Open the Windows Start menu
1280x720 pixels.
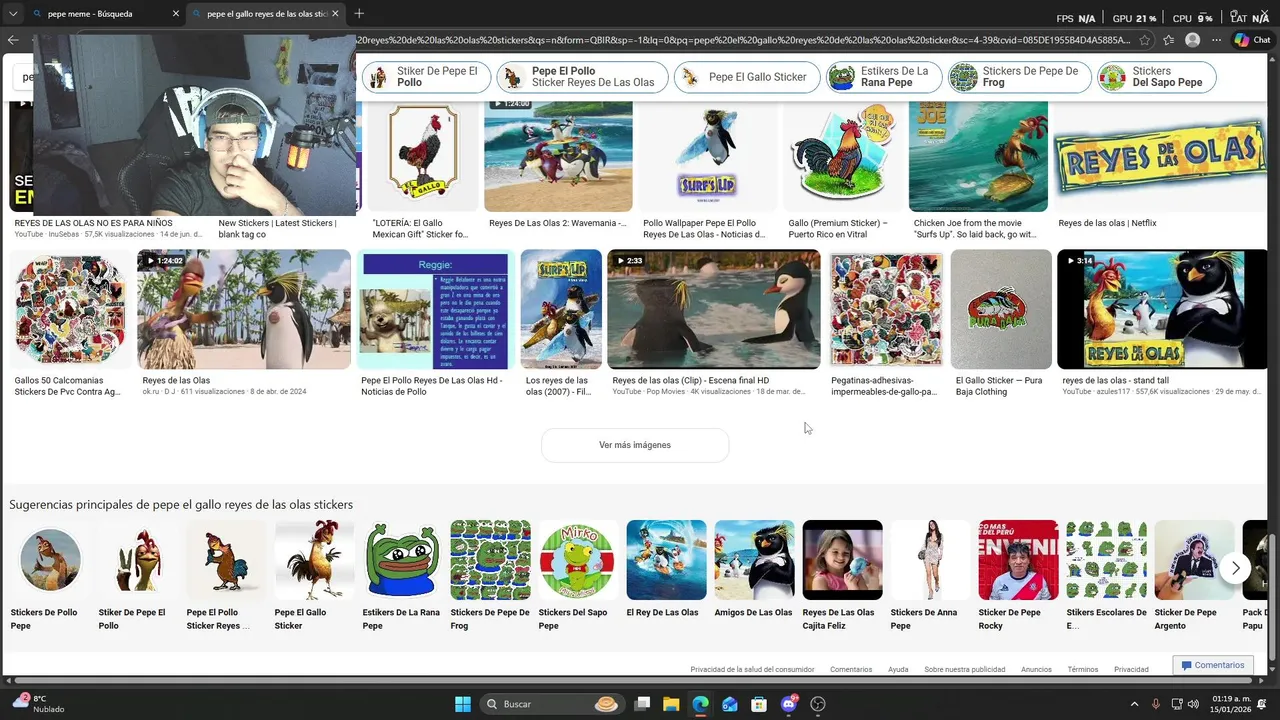point(463,704)
